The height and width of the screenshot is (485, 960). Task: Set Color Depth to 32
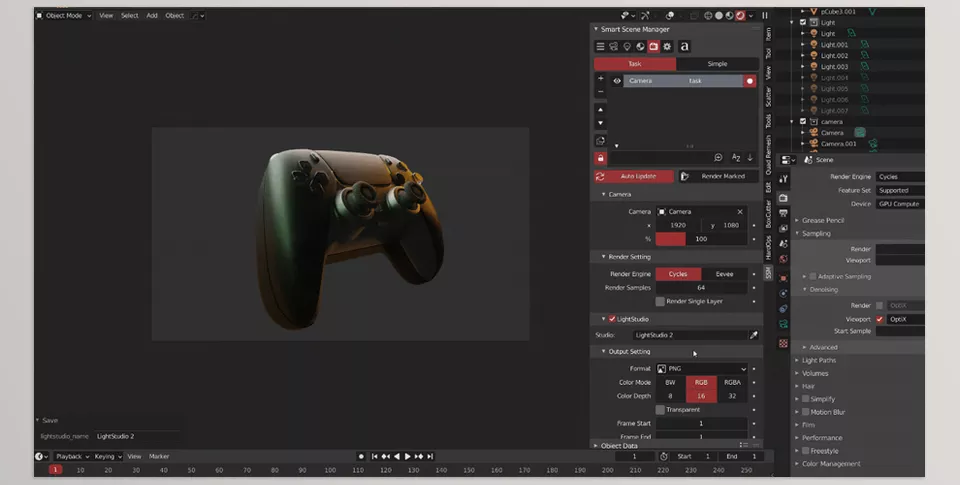coord(732,396)
